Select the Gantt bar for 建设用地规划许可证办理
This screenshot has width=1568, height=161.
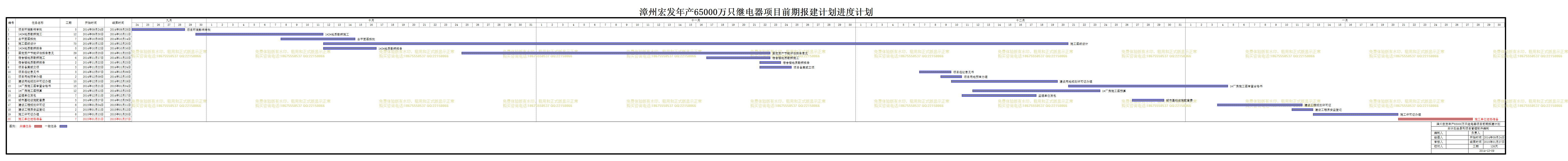pos(1004,81)
